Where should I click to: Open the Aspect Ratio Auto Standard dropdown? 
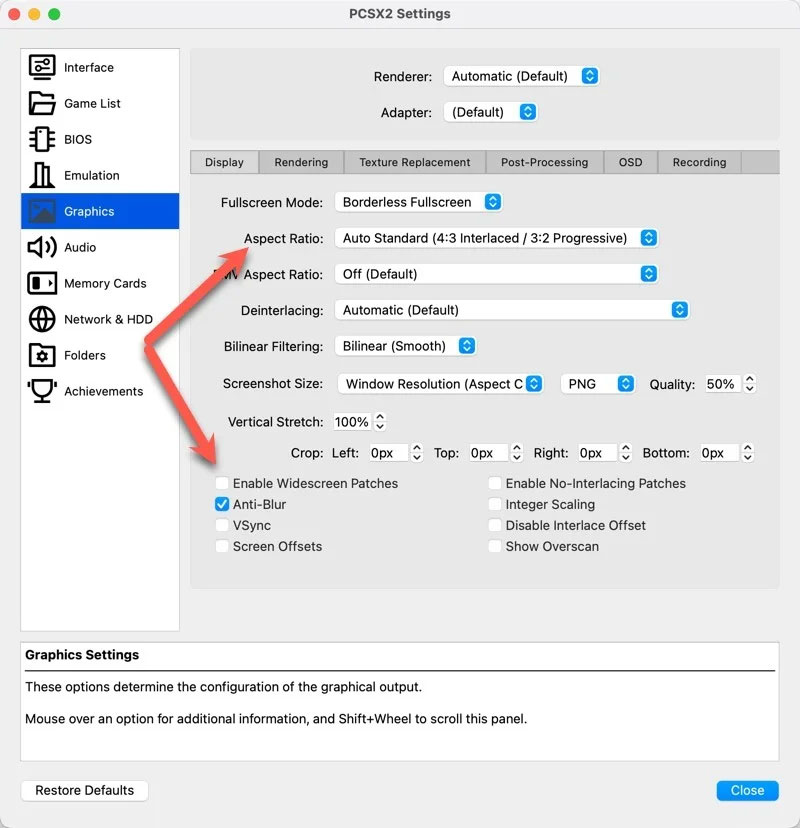(x=496, y=238)
